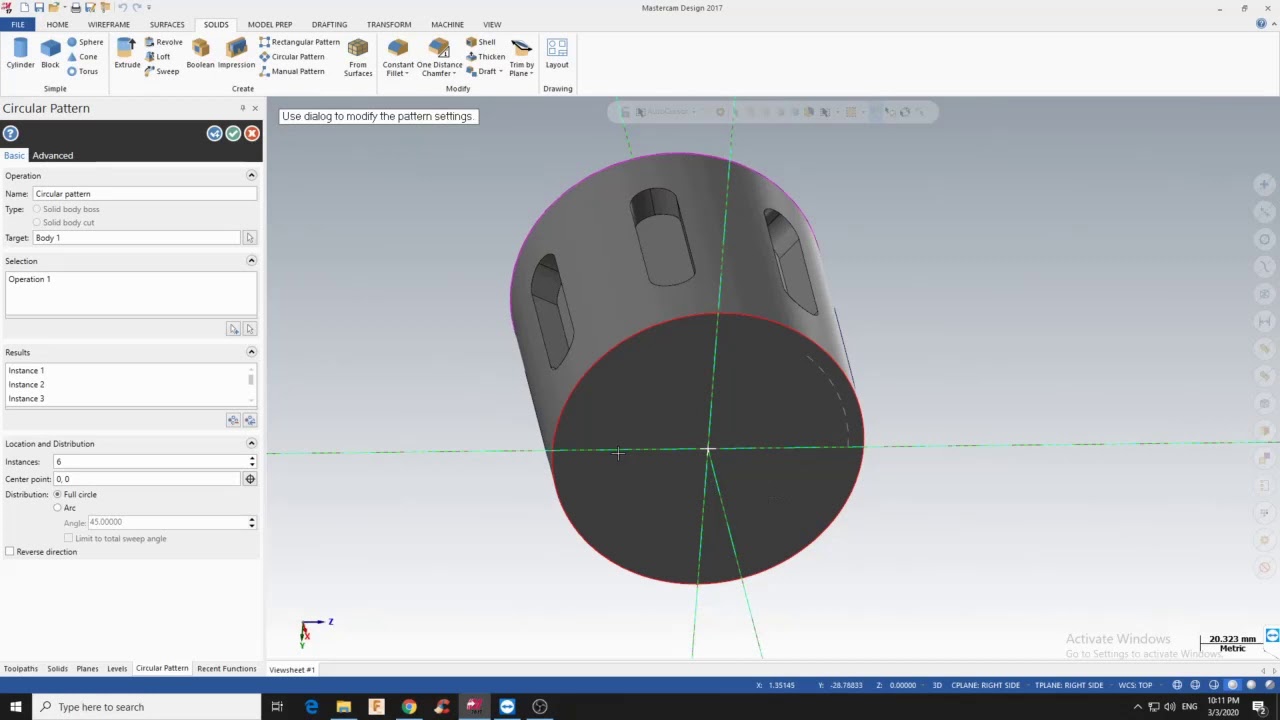Apply the Shell tool
This screenshot has height=720, width=1280.
coord(481,42)
